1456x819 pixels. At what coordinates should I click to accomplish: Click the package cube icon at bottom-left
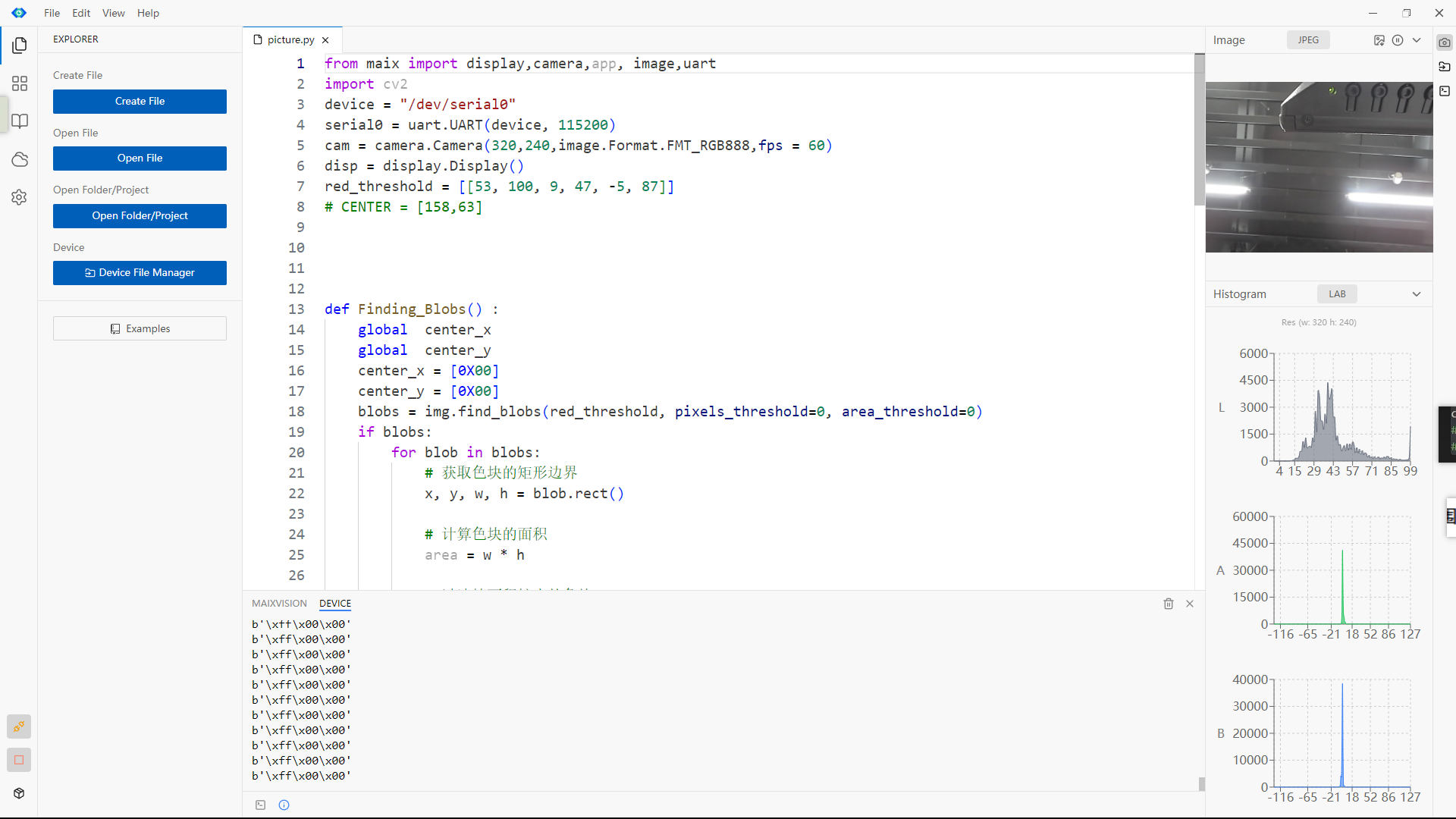coord(19,793)
